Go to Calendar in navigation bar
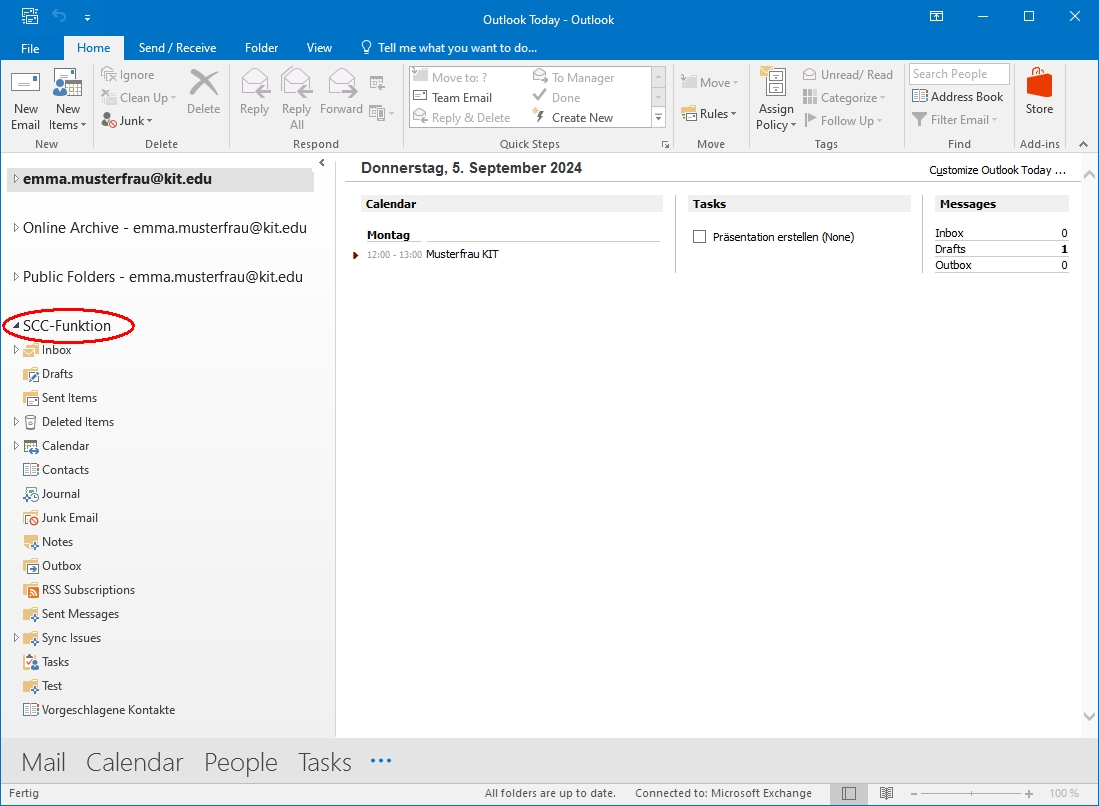The height and width of the screenshot is (806, 1099). point(135,762)
